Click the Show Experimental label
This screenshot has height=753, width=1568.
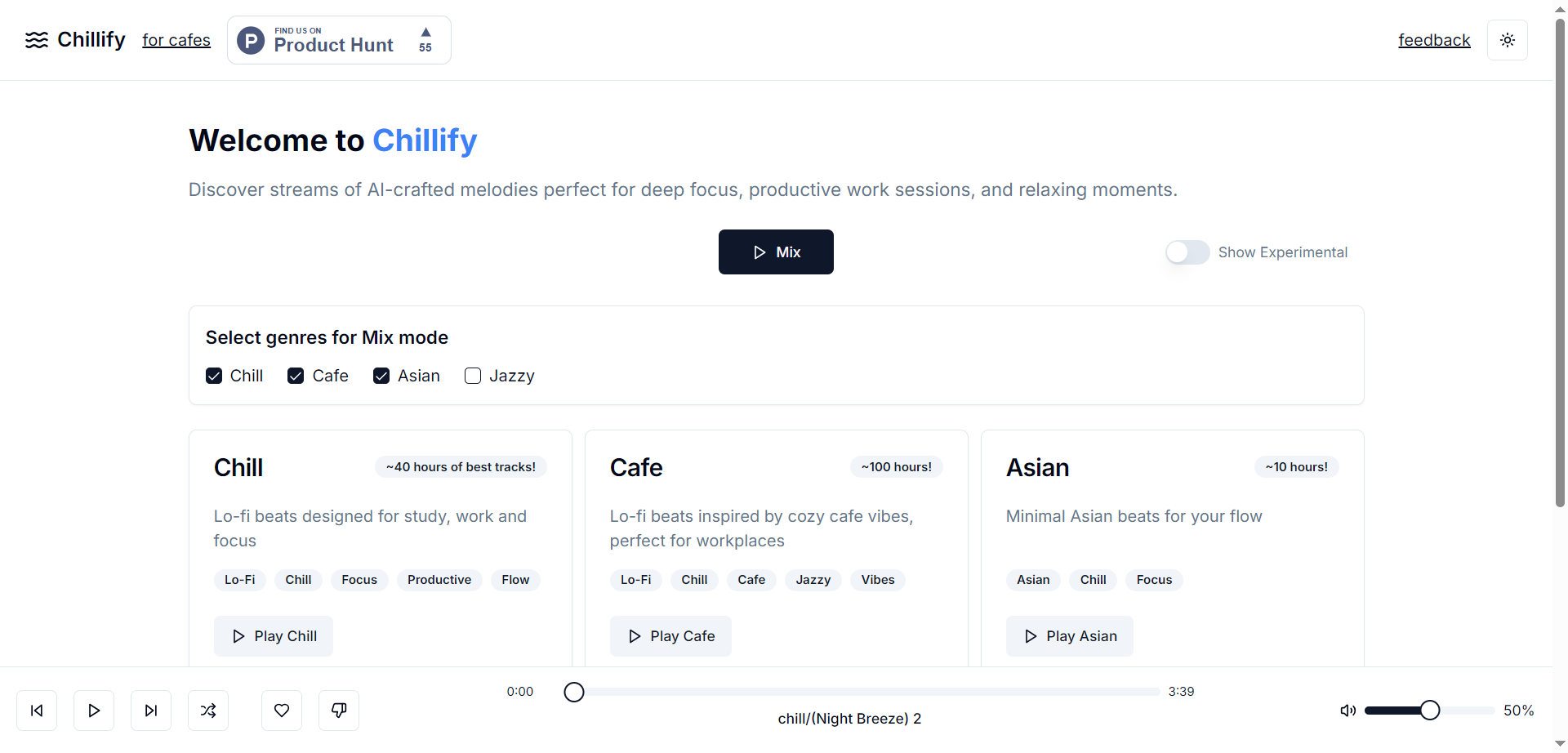[x=1283, y=252]
